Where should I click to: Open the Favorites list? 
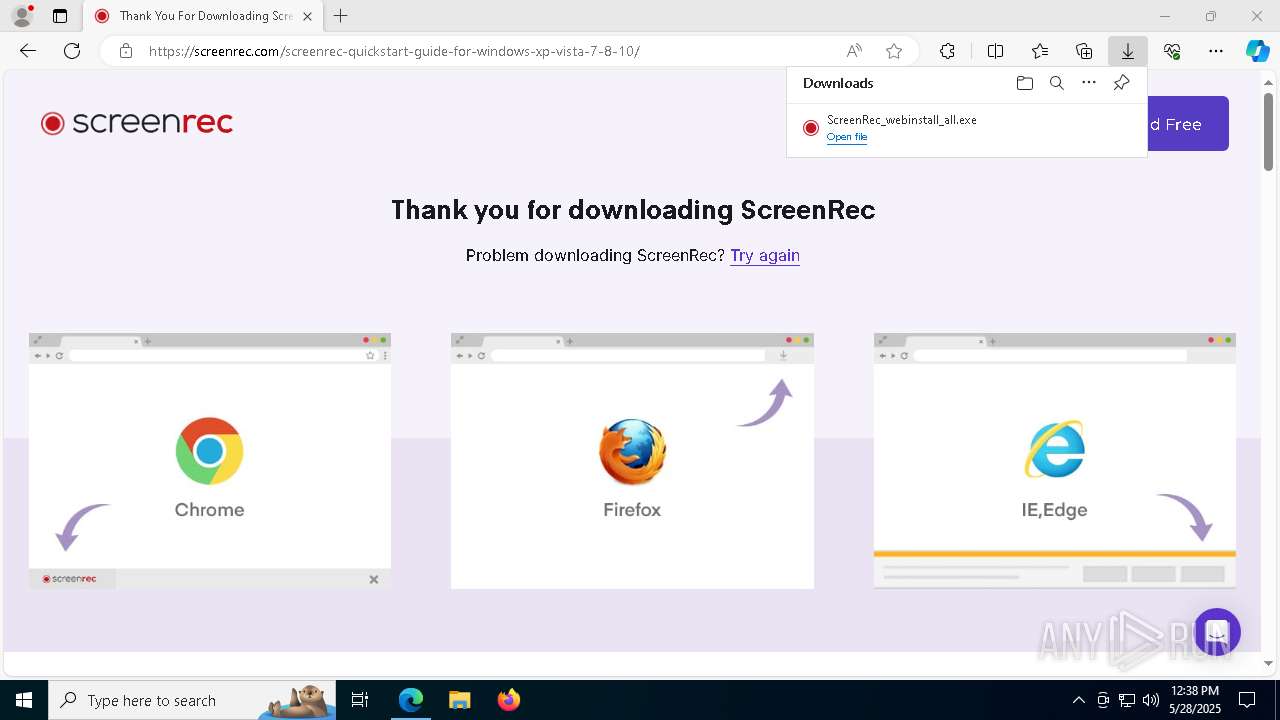point(1040,51)
